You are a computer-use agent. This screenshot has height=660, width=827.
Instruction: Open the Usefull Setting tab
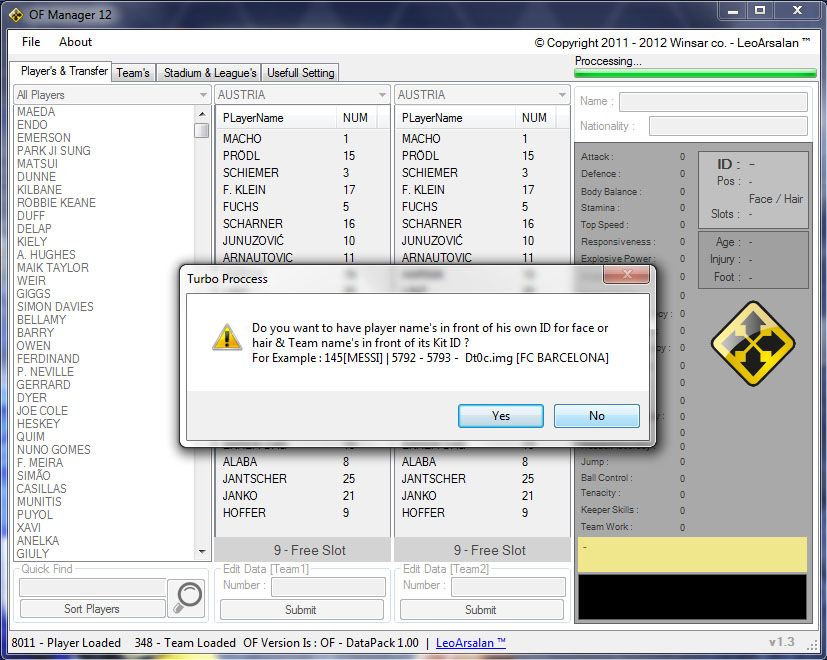click(x=301, y=73)
